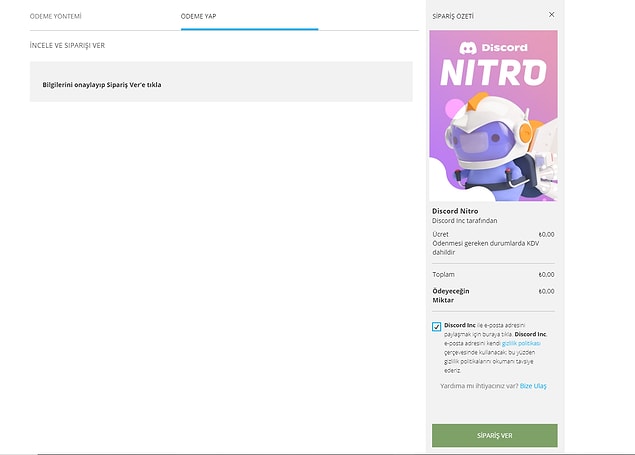This screenshot has height=455, width=635.
Task: Place the order with SİPARİŞ VER
Action: pos(494,436)
